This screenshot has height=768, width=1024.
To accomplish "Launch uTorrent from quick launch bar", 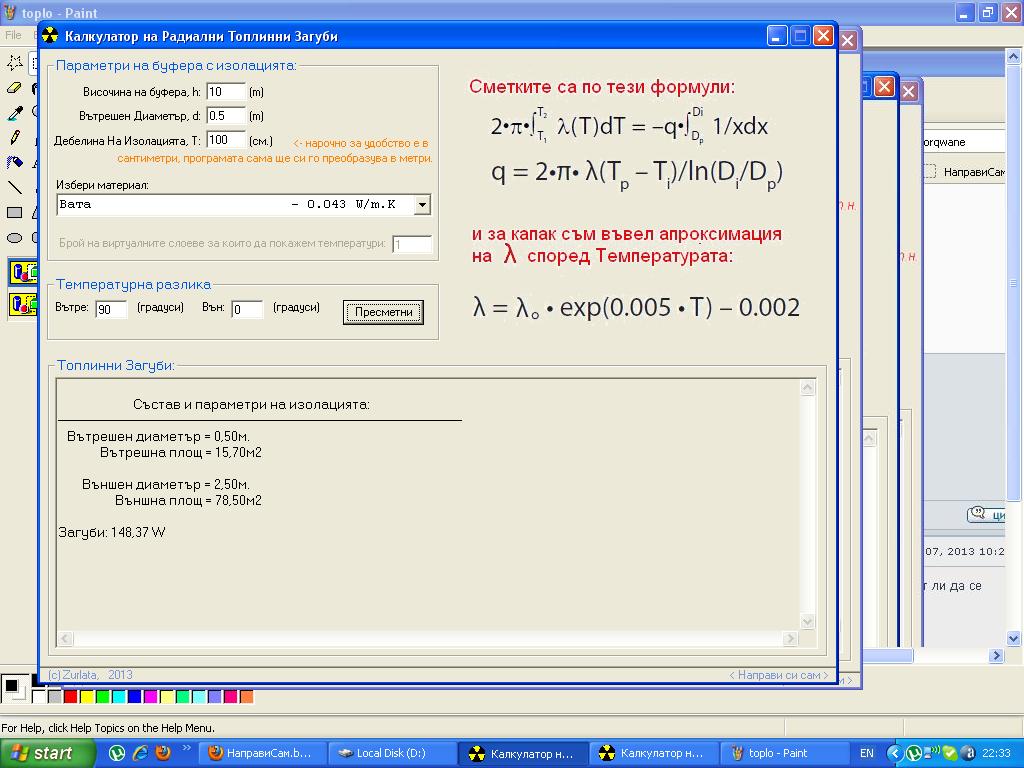I will [117, 753].
